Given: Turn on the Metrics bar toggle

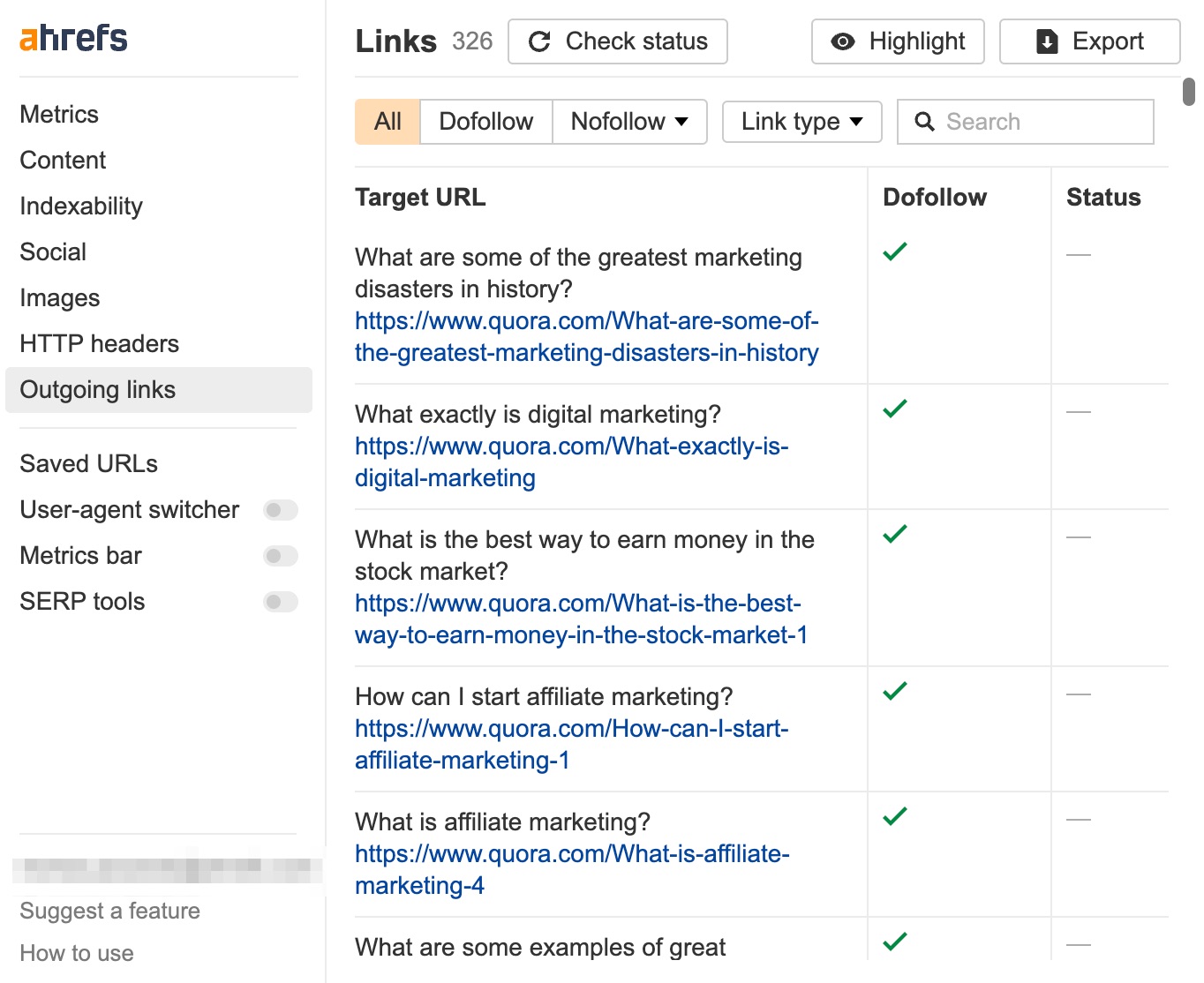Looking at the screenshot, I should [x=280, y=556].
